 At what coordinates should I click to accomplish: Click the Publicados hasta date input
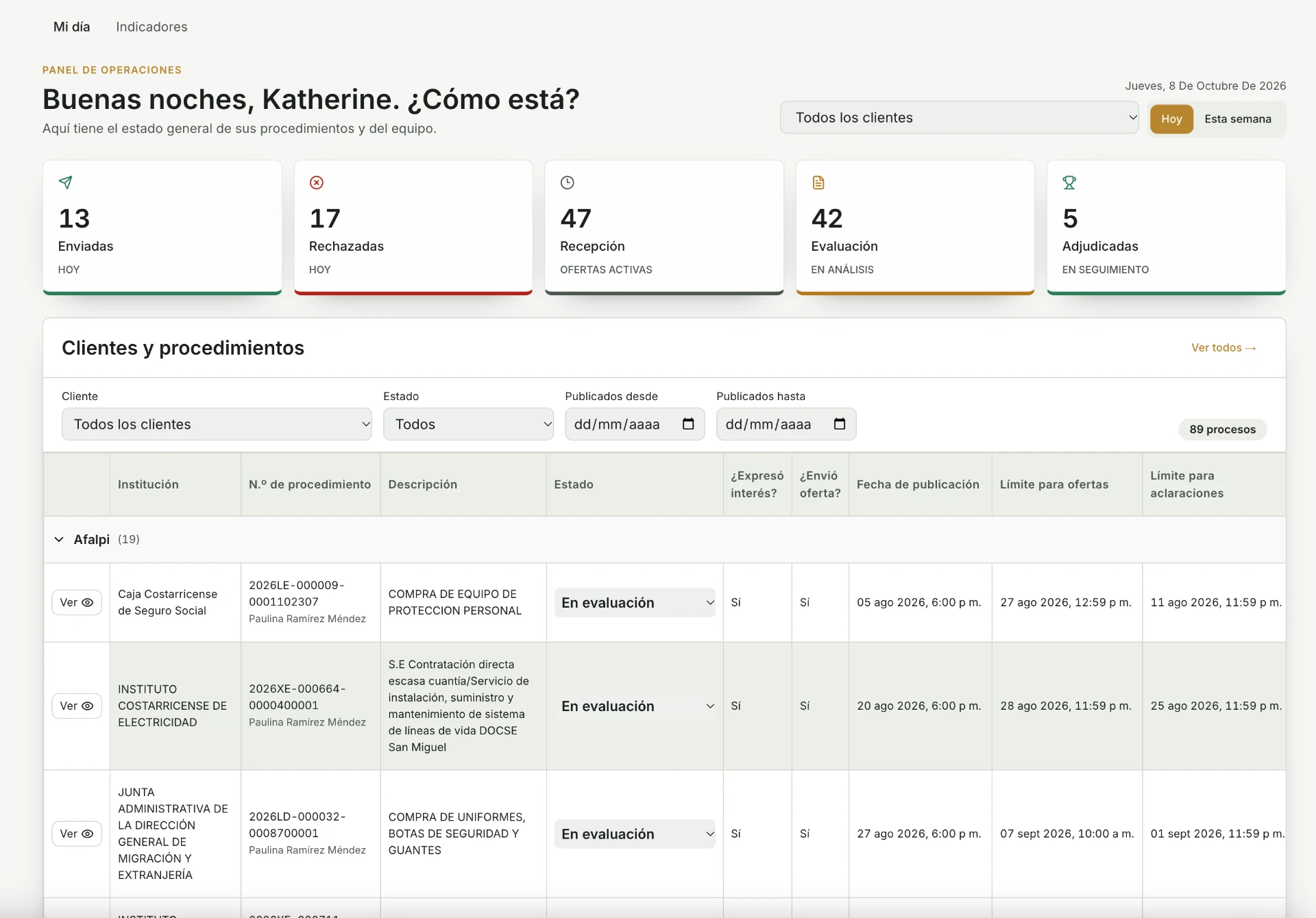786,424
